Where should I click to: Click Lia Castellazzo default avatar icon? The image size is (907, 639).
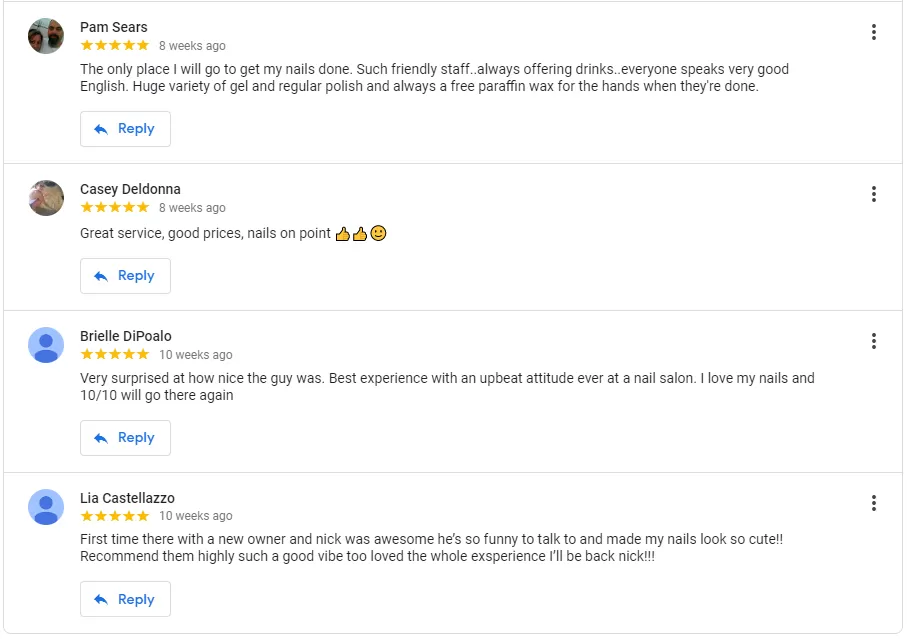[46, 507]
